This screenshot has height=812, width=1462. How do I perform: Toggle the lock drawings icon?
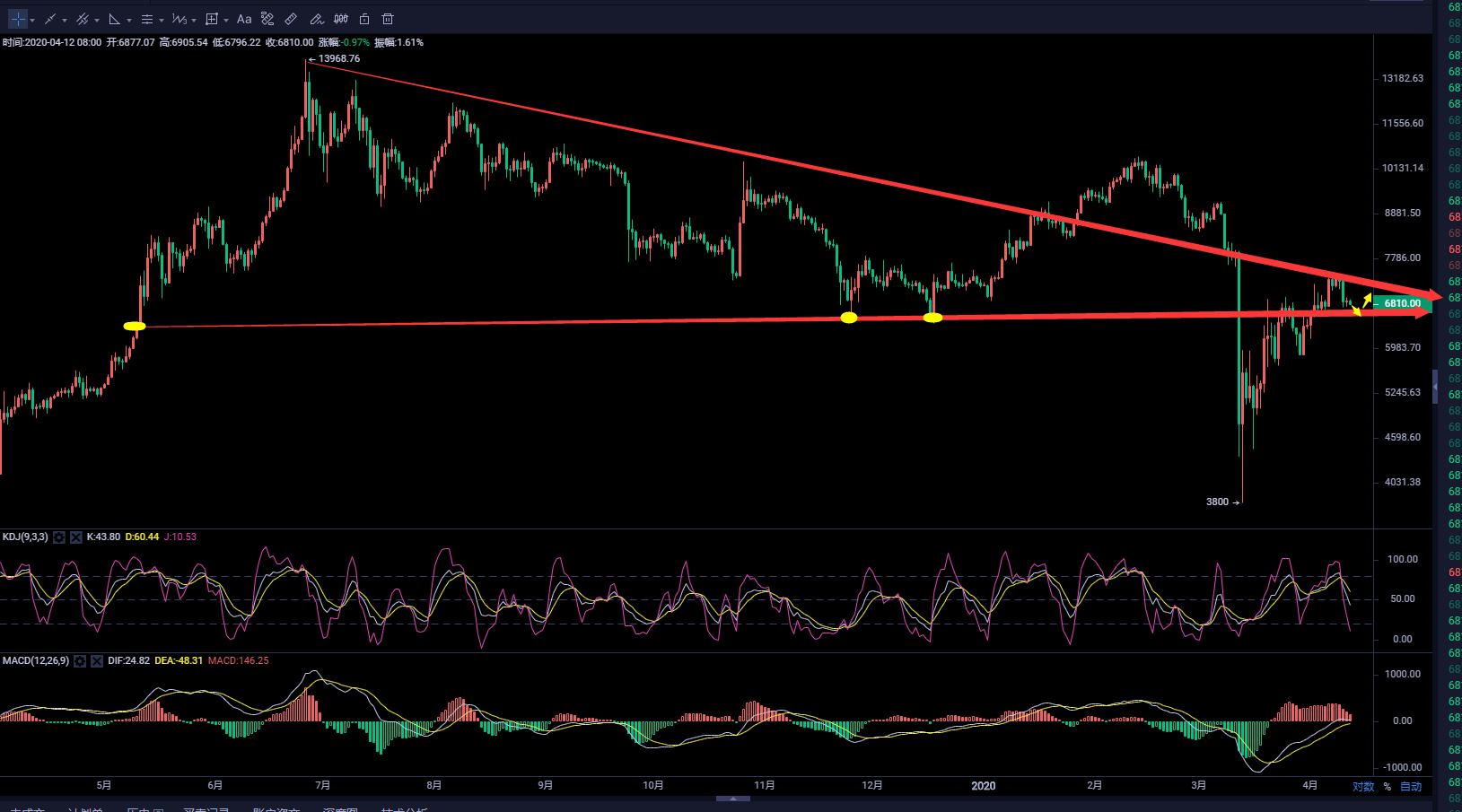coord(364,19)
